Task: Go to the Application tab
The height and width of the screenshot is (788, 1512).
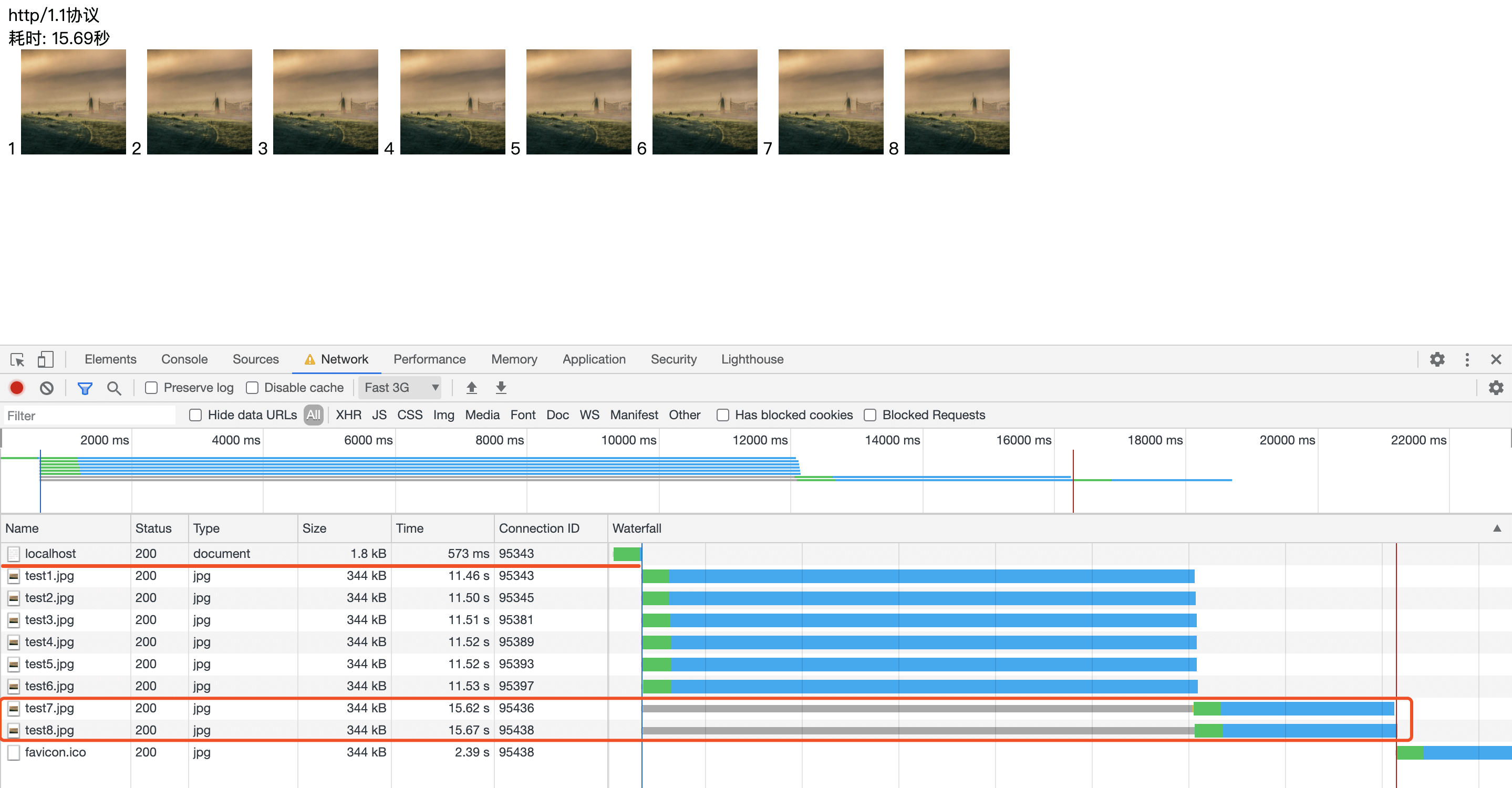Action: click(x=594, y=359)
